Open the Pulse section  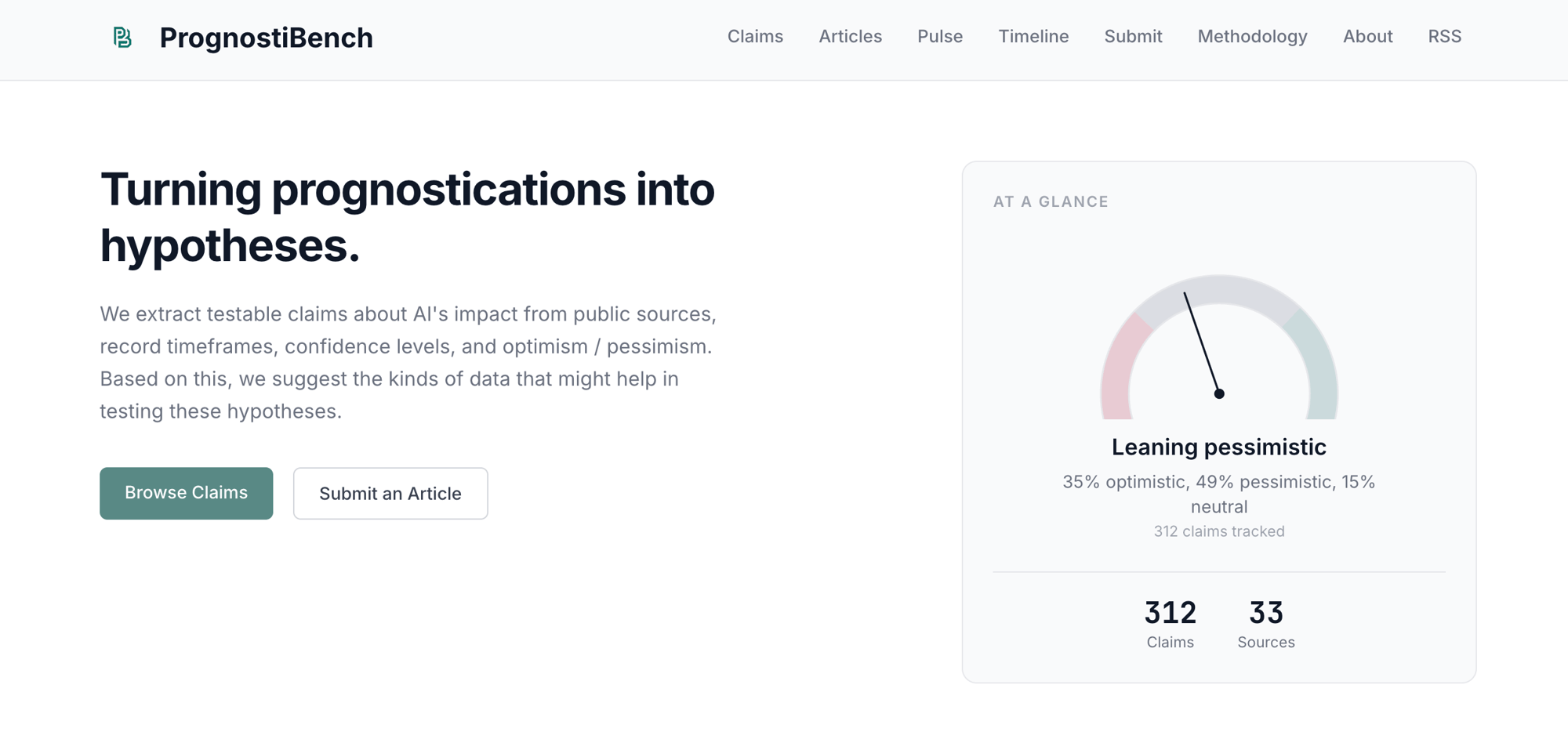[939, 37]
